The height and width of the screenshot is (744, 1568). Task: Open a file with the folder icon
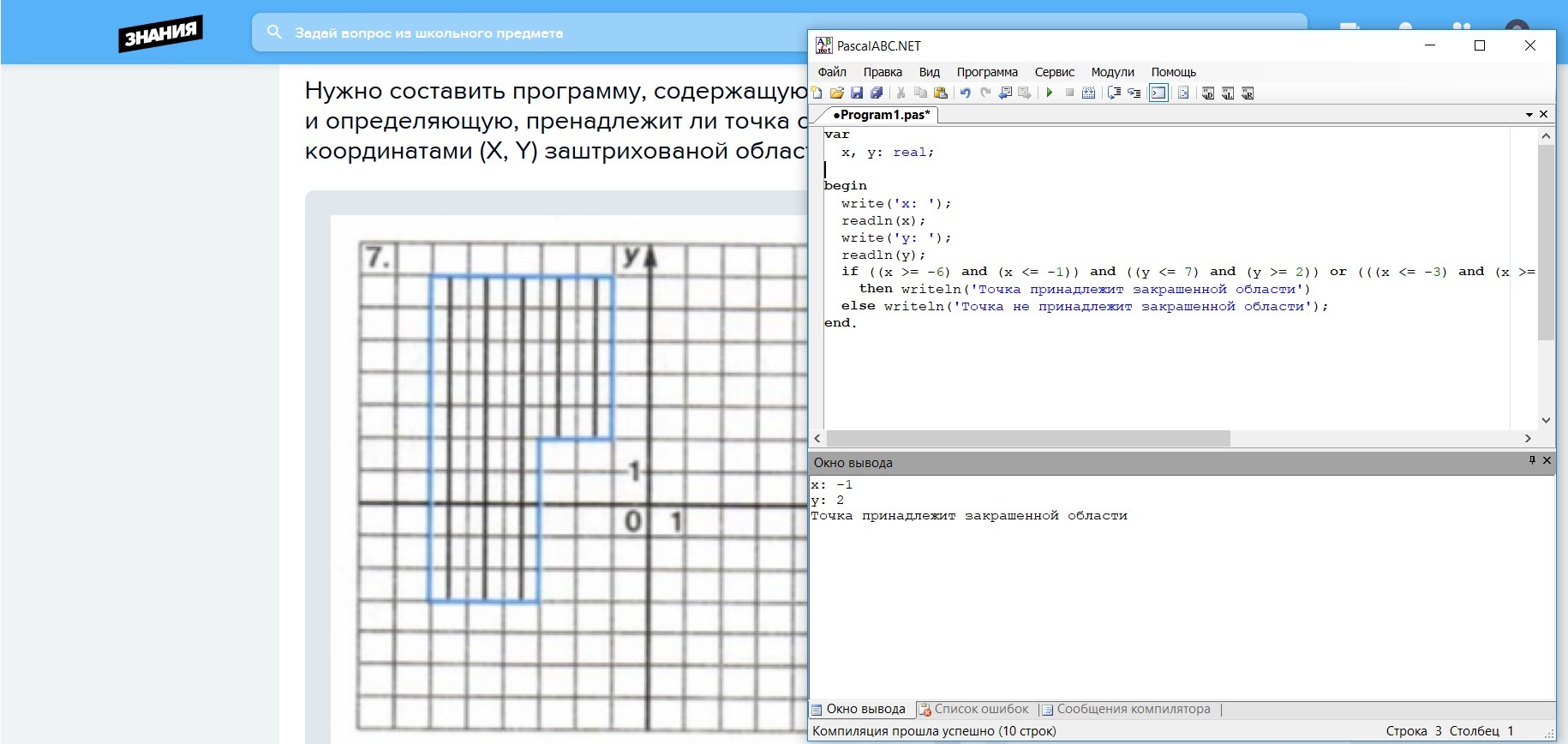coord(836,93)
